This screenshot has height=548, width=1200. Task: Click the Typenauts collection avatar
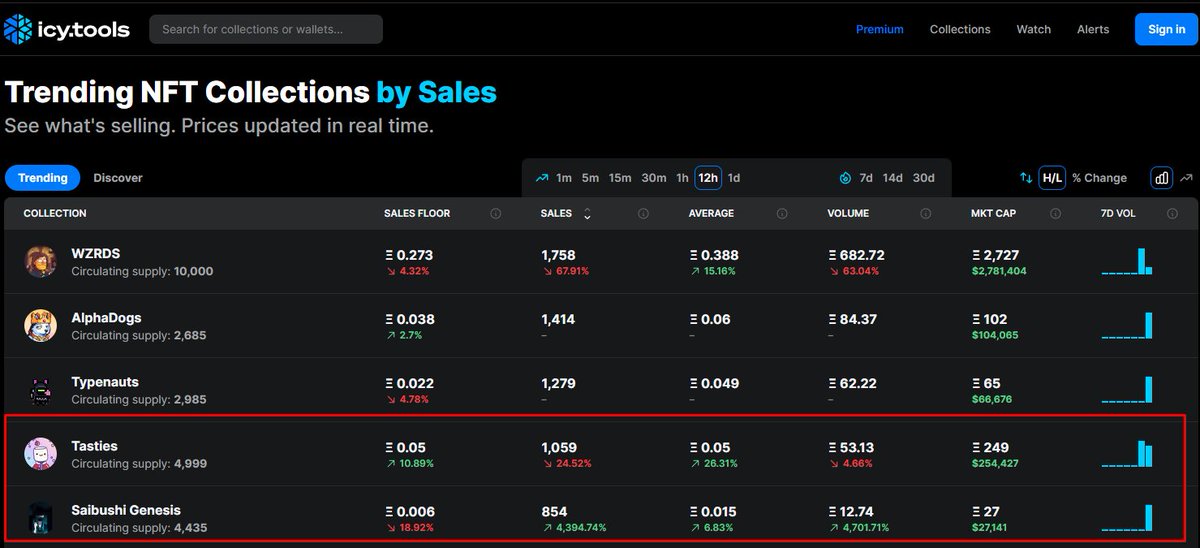pyautogui.click(x=41, y=390)
